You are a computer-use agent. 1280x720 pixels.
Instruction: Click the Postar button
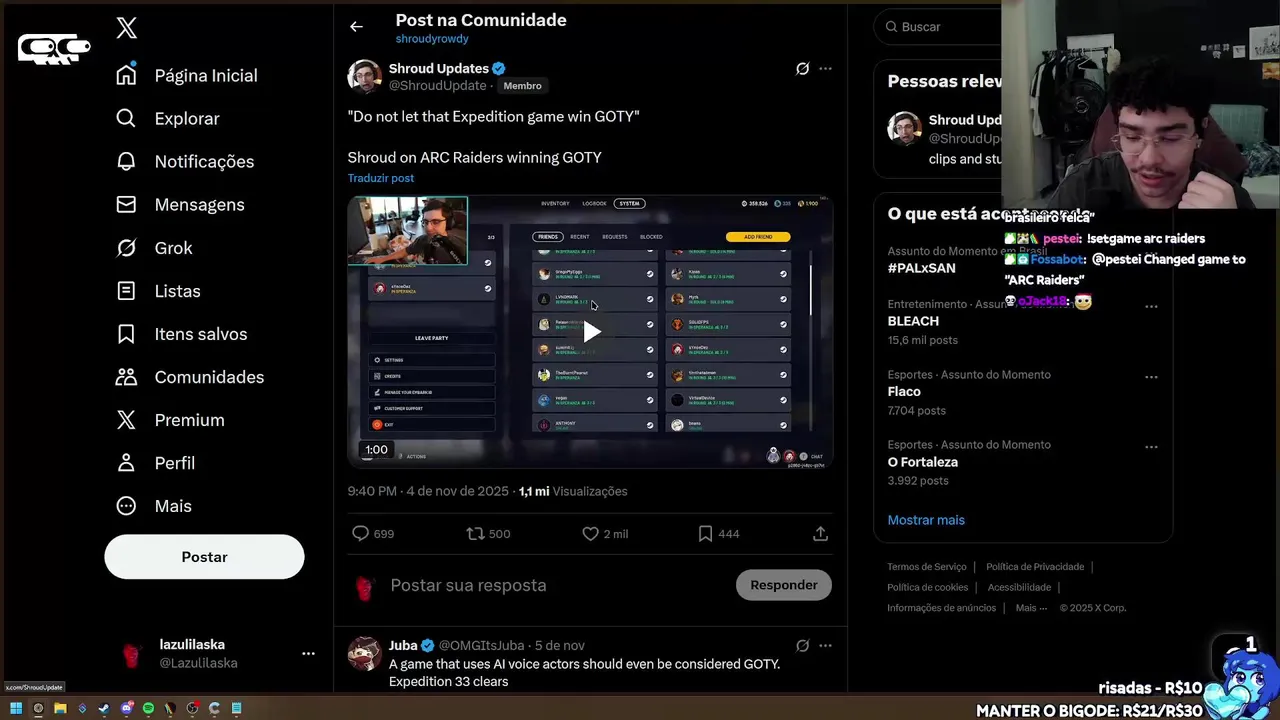204,557
